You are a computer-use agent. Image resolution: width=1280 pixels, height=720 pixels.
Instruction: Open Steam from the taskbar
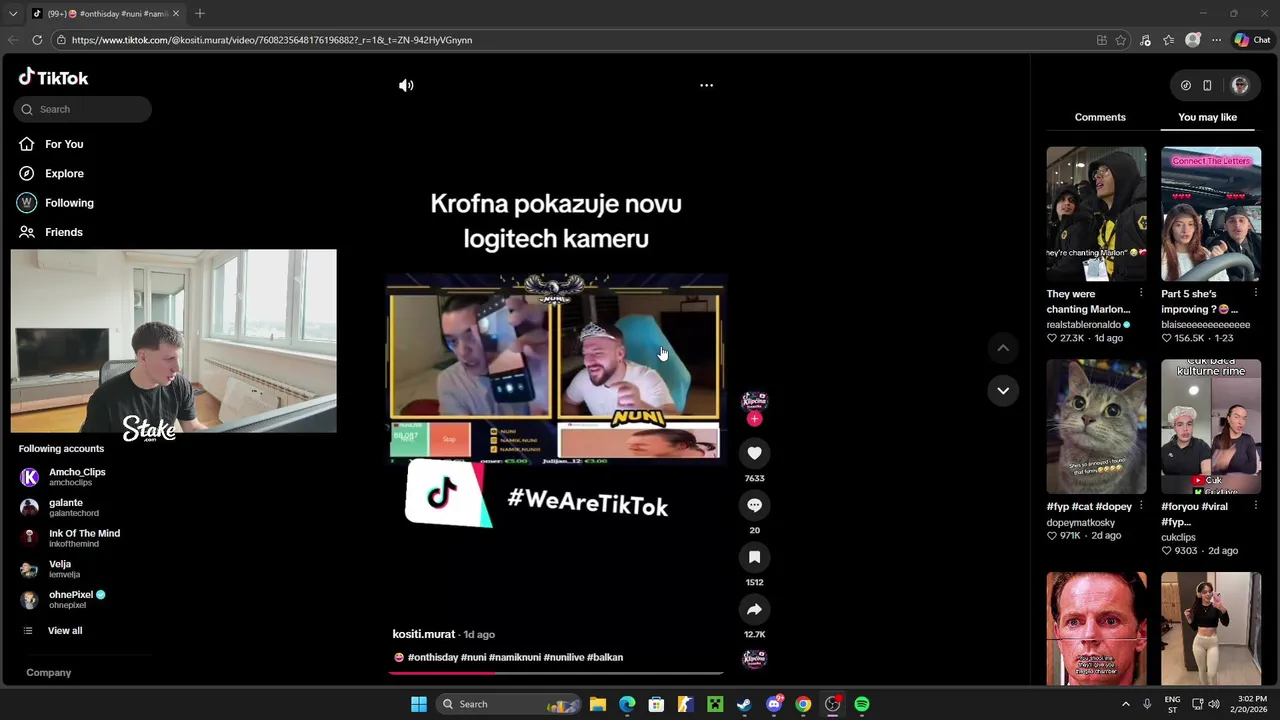pos(744,704)
